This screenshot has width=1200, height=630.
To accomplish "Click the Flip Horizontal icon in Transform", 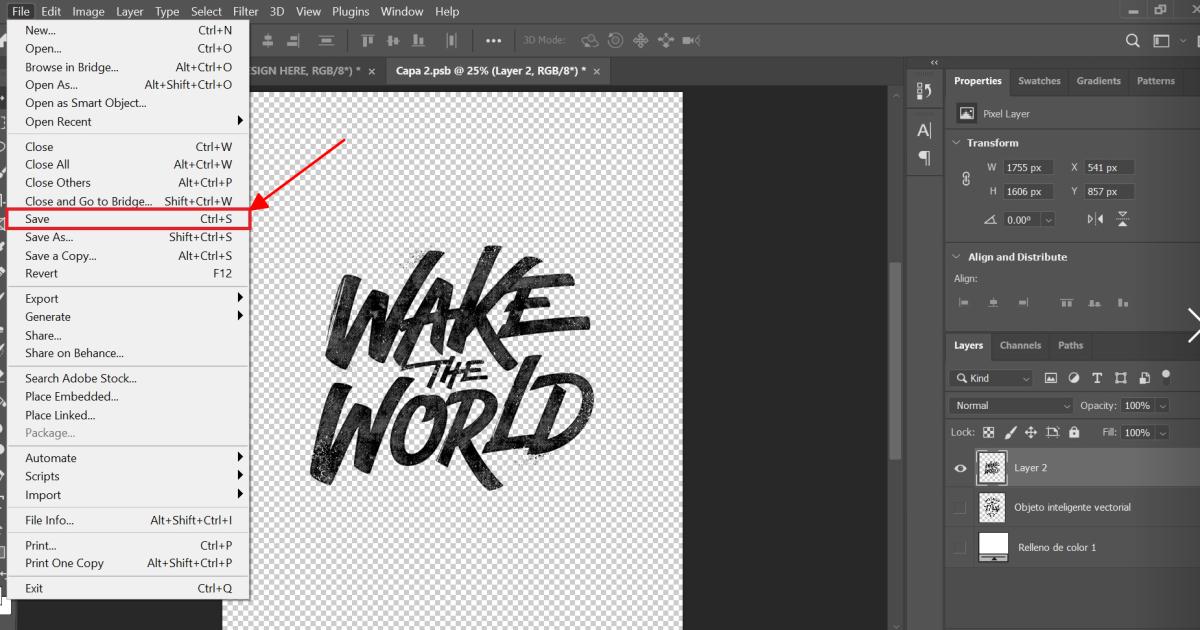I will 1096,219.
